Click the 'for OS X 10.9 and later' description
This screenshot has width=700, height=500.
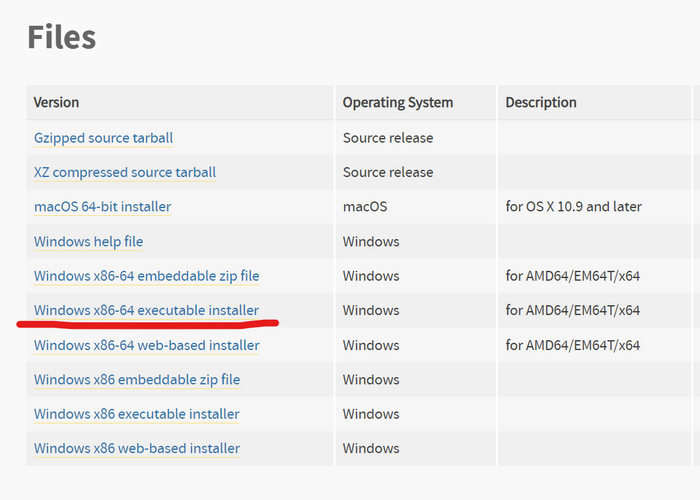573,207
